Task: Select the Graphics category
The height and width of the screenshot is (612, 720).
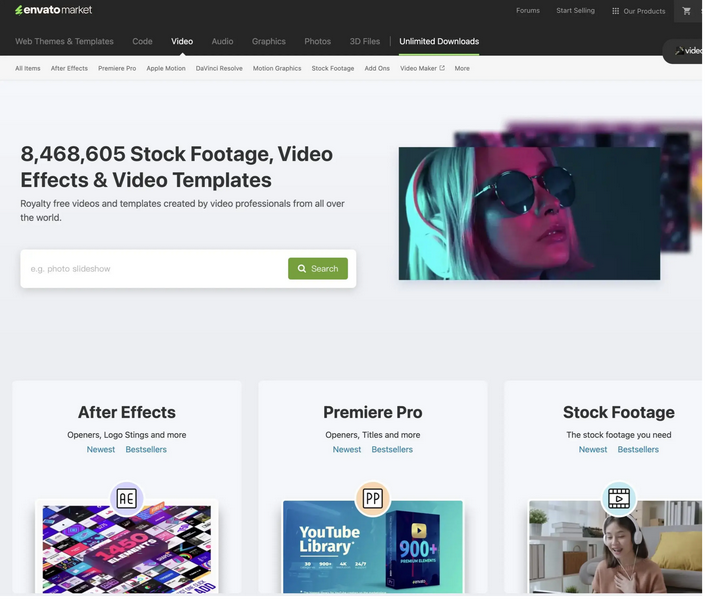Action: coord(269,41)
